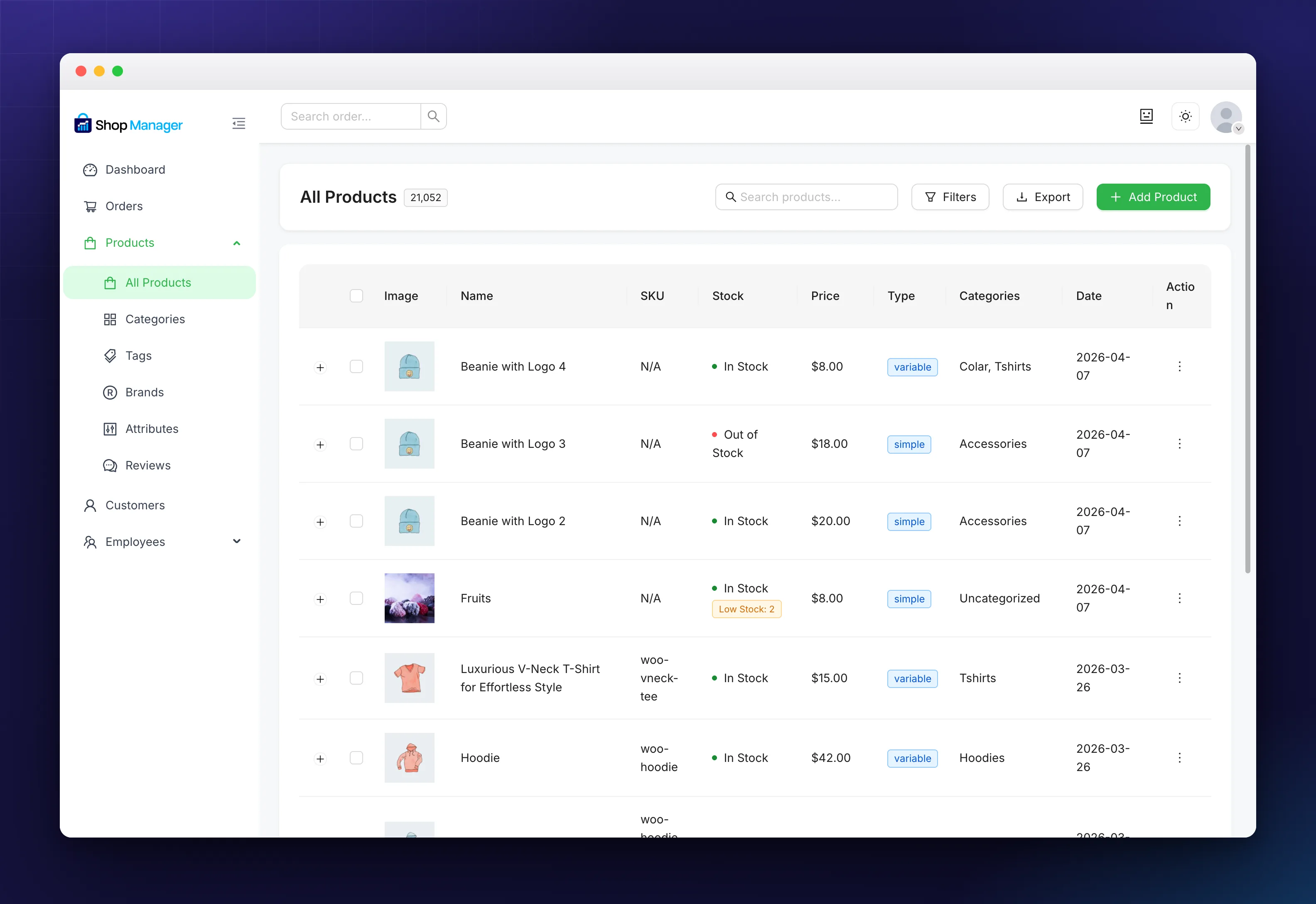Click the woo-vneck-tee SKU cell
The width and height of the screenshot is (1316, 904).
pyautogui.click(x=659, y=678)
